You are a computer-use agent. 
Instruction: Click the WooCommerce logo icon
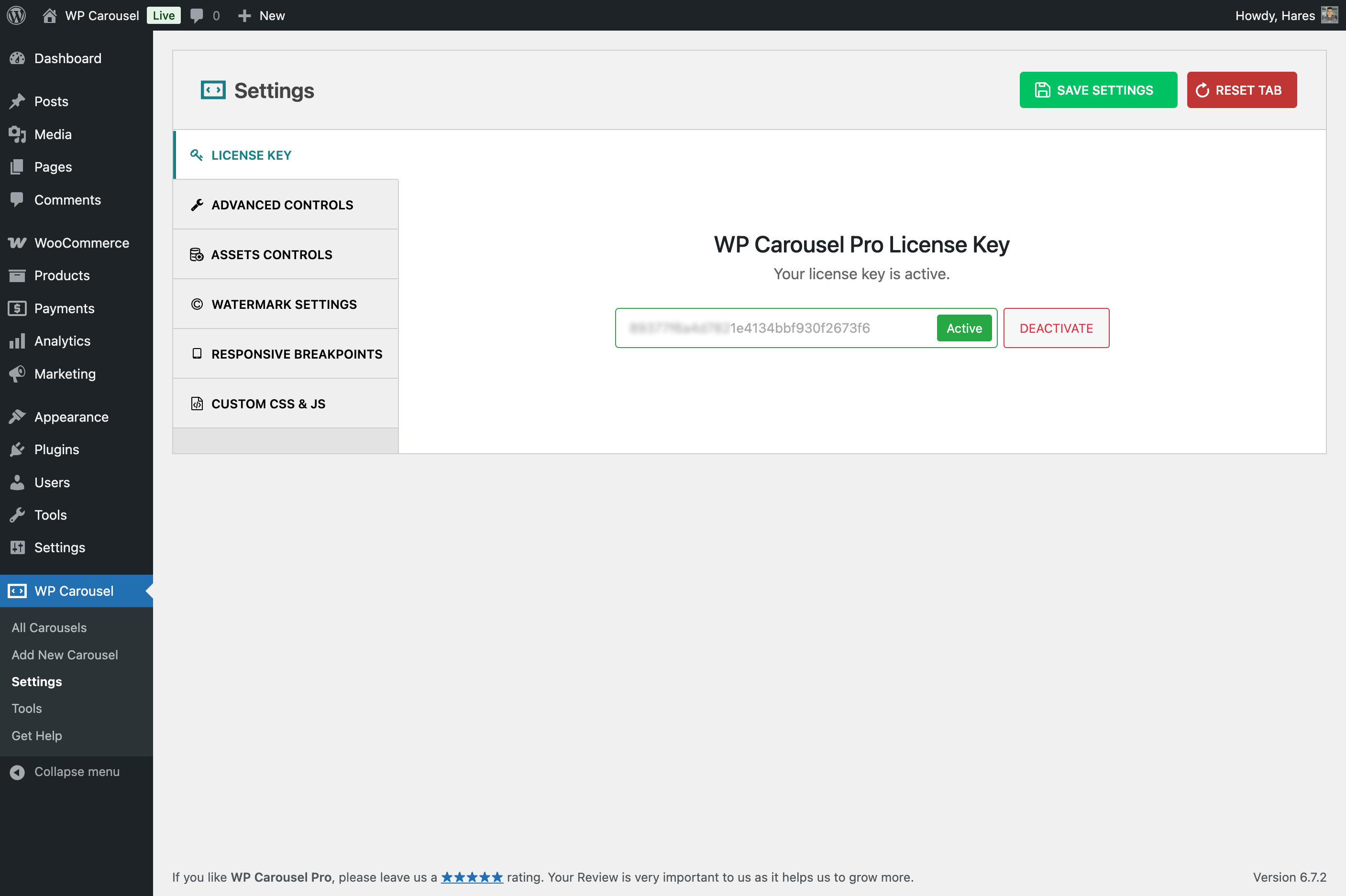[17, 243]
